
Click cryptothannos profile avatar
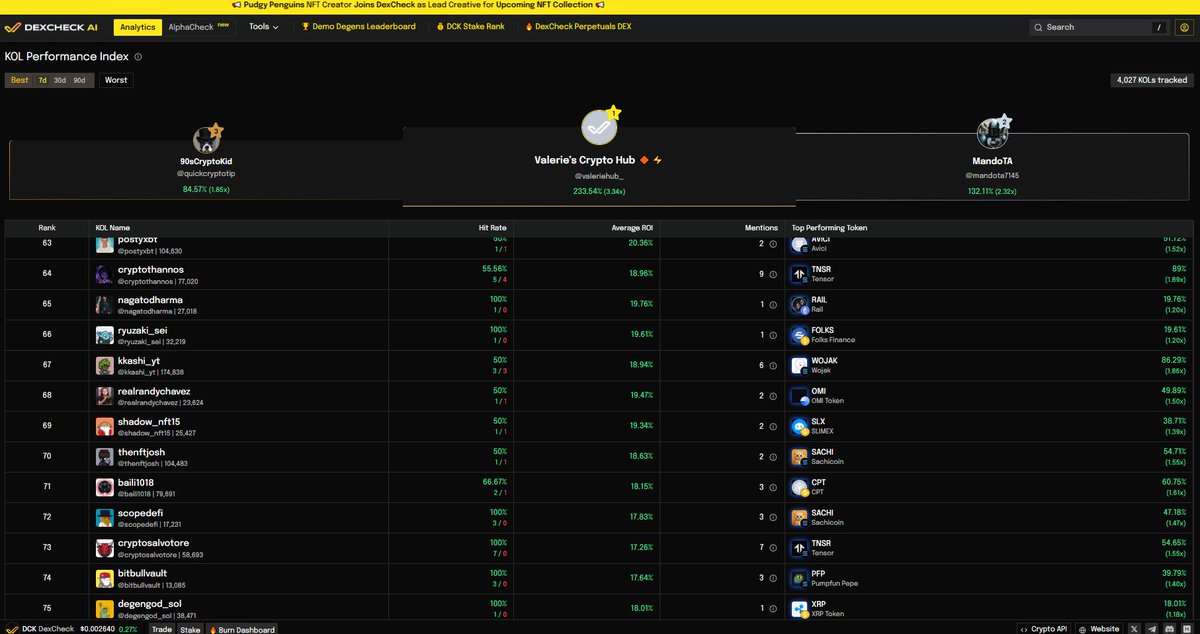tap(105, 274)
